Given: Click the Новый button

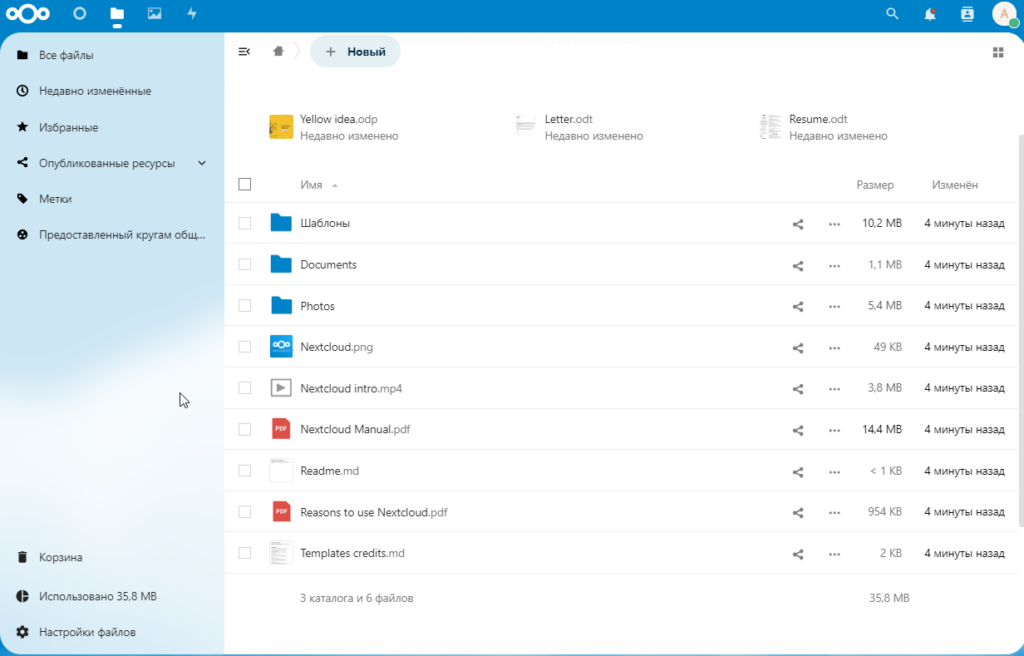Looking at the screenshot, I should click(x=355, y=52).
